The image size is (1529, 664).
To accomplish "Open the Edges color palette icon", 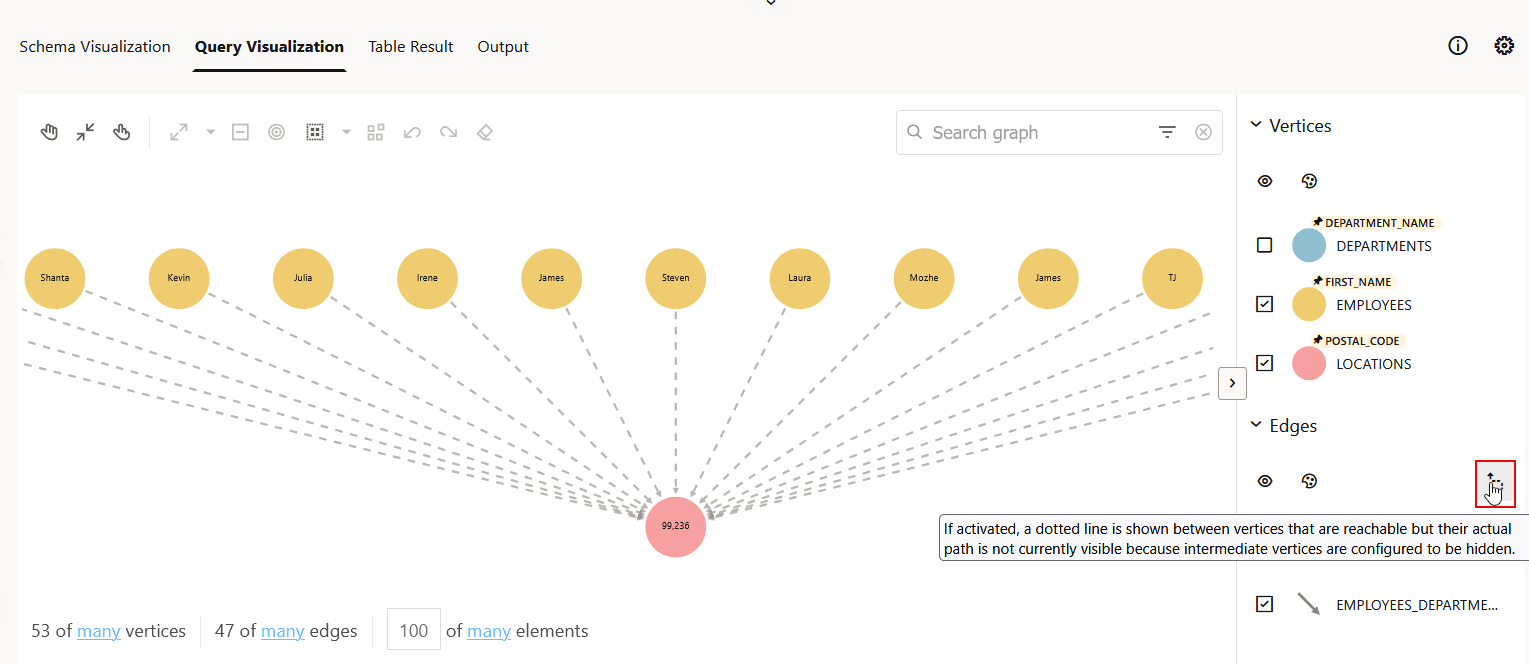I will [x=1309, y=481].
